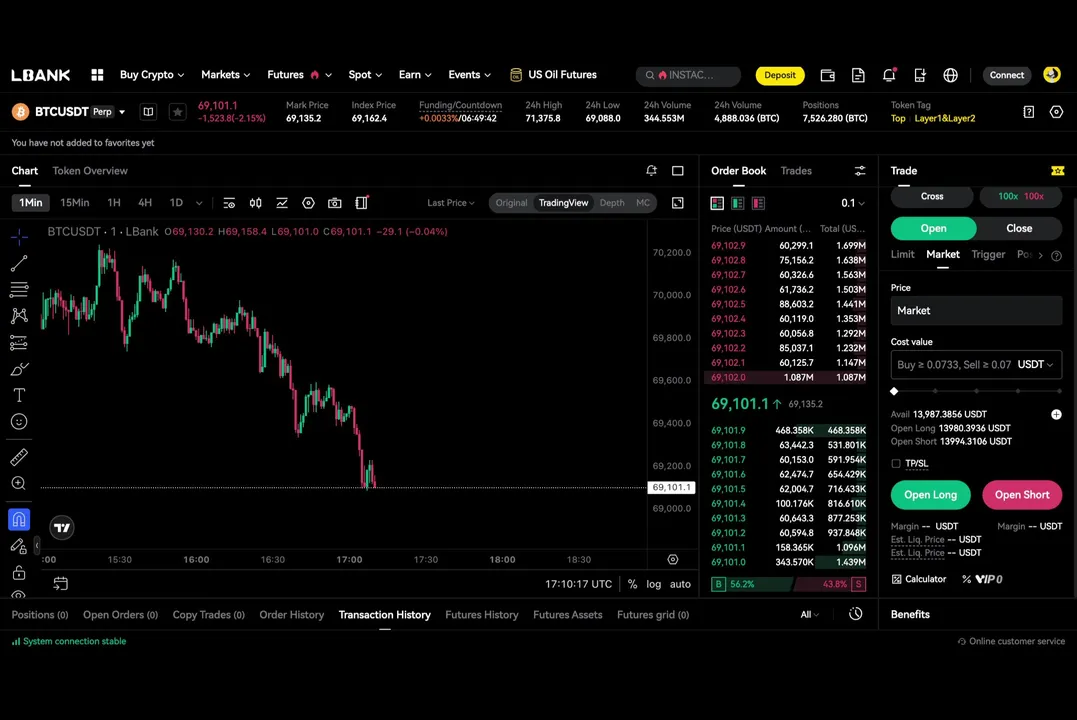The width and height of the screenshot is (1077, 720).
Task: Click the Deposit button
Action: (780, 75)
